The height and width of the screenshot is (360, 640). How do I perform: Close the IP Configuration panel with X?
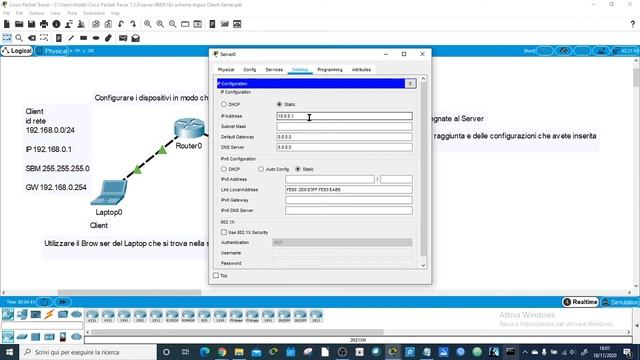410,84
